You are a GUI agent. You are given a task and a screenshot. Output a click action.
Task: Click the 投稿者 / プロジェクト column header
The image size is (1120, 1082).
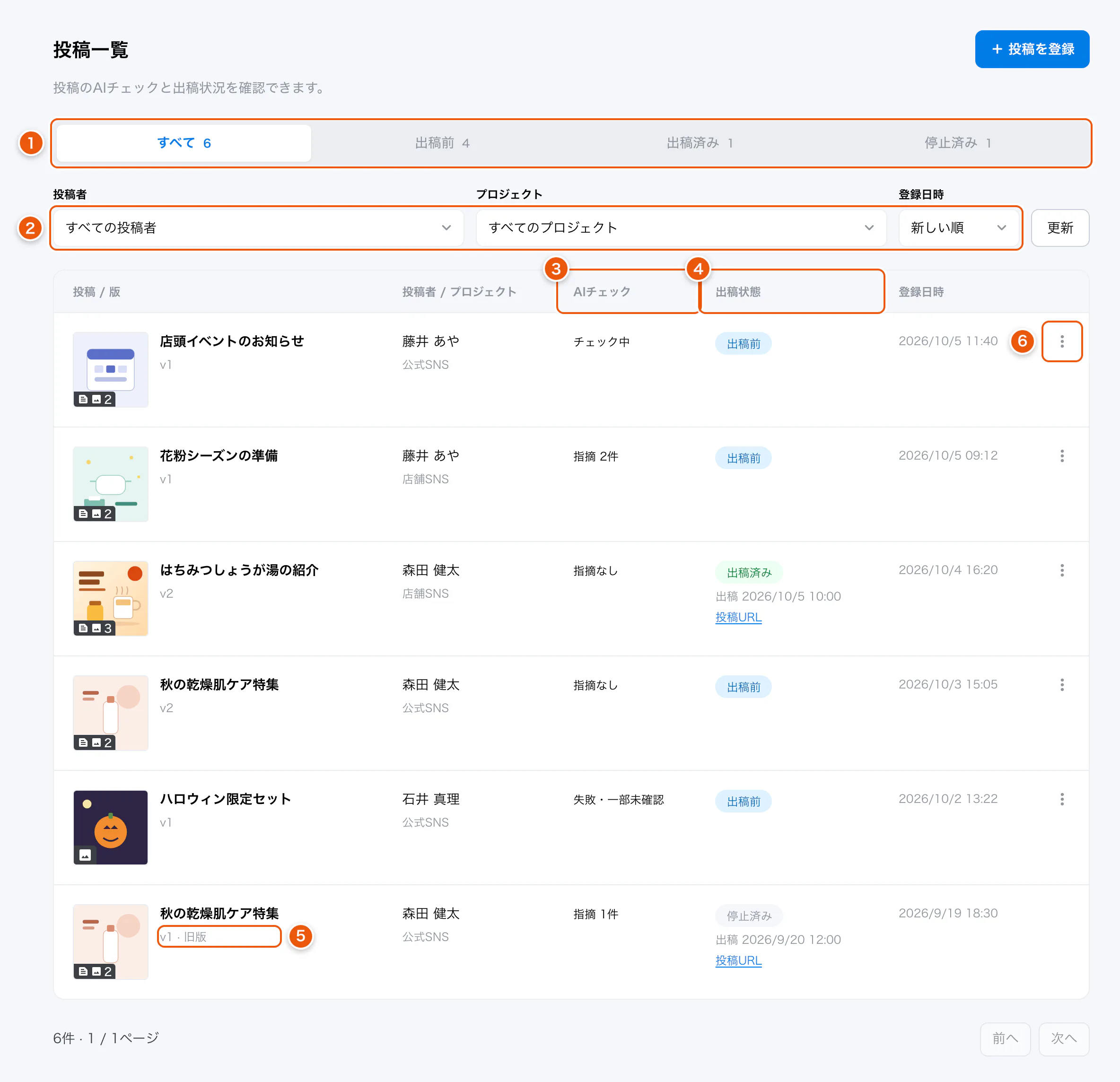point(459,291)
